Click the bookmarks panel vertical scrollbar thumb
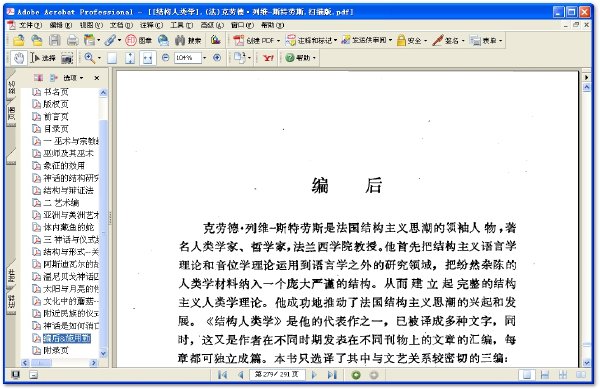The width and height of the screenshot is (600, 390). tap(103, 233)
